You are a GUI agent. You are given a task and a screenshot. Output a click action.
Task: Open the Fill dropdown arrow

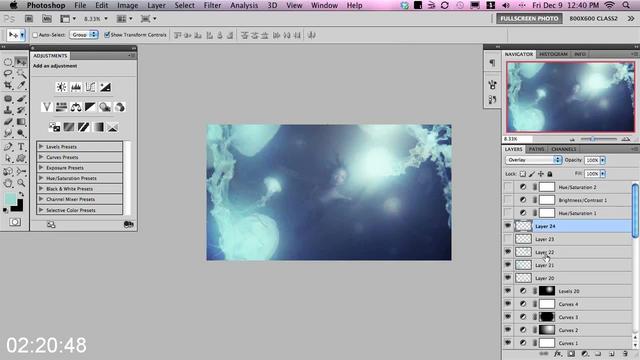click(603, 174)
